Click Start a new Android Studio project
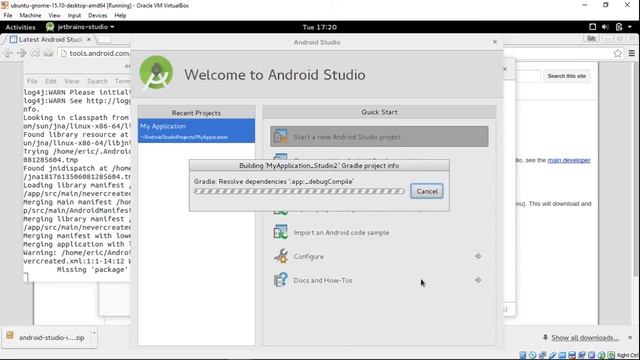 click(379, 136)
